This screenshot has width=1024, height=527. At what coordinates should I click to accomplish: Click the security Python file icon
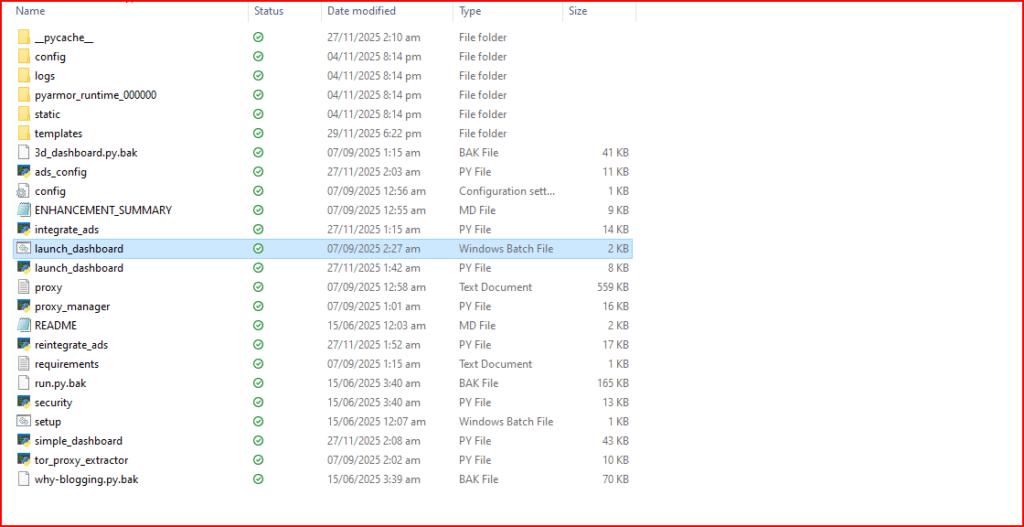(24, 402)
